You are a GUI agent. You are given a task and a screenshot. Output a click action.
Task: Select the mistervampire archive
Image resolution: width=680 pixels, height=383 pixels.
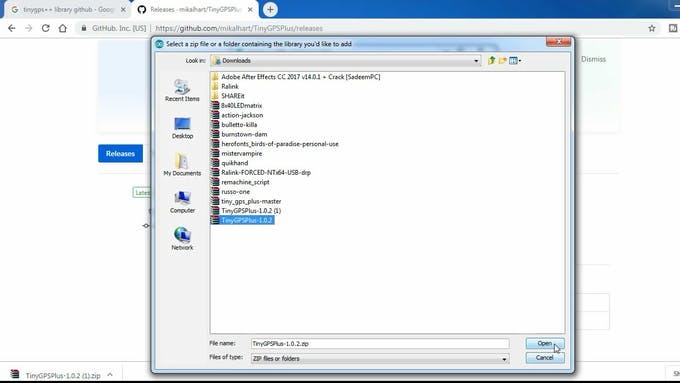(236, 153)
